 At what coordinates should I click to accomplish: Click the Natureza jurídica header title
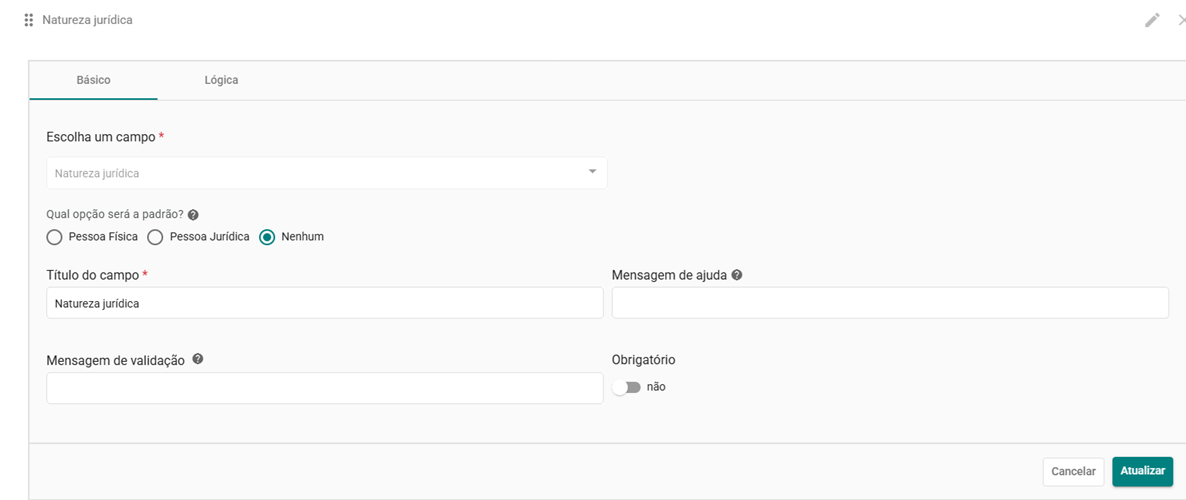point(87,20)
